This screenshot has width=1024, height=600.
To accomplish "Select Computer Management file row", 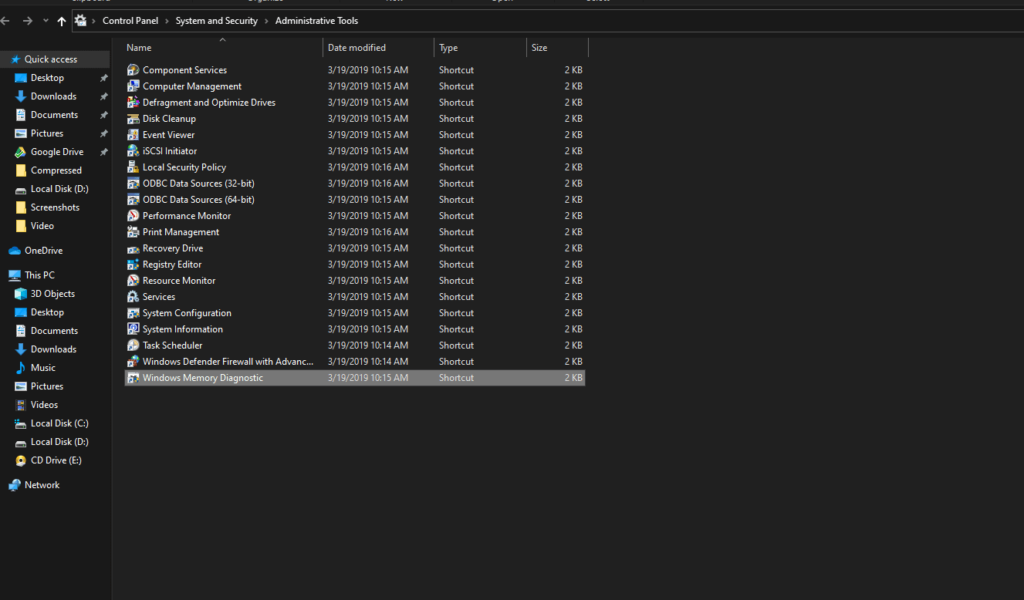I will point(355,86).
